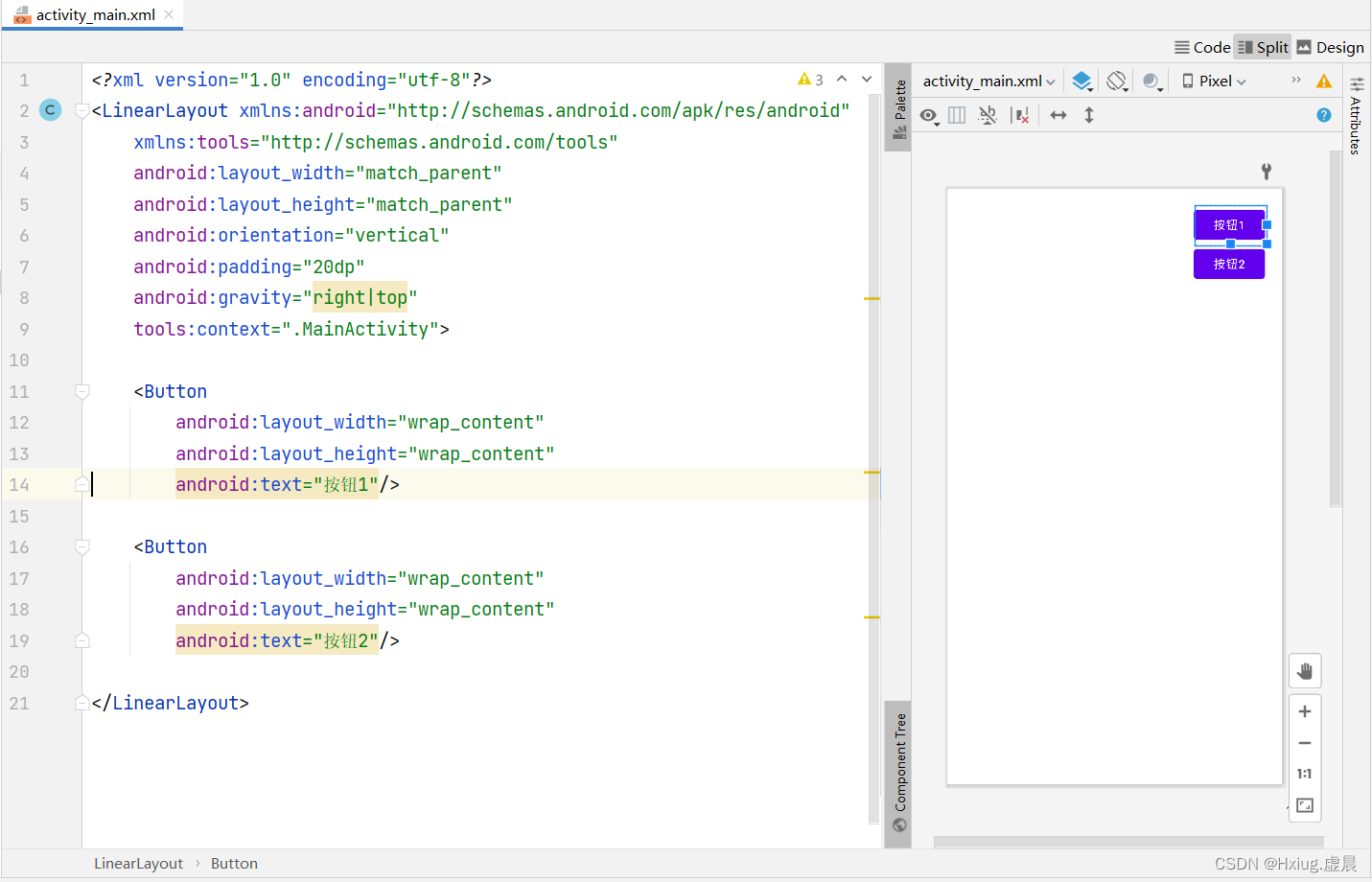Click the clear constraints icon
The height and width of the screenshot is (882, 1372).
click(1021, 115)
